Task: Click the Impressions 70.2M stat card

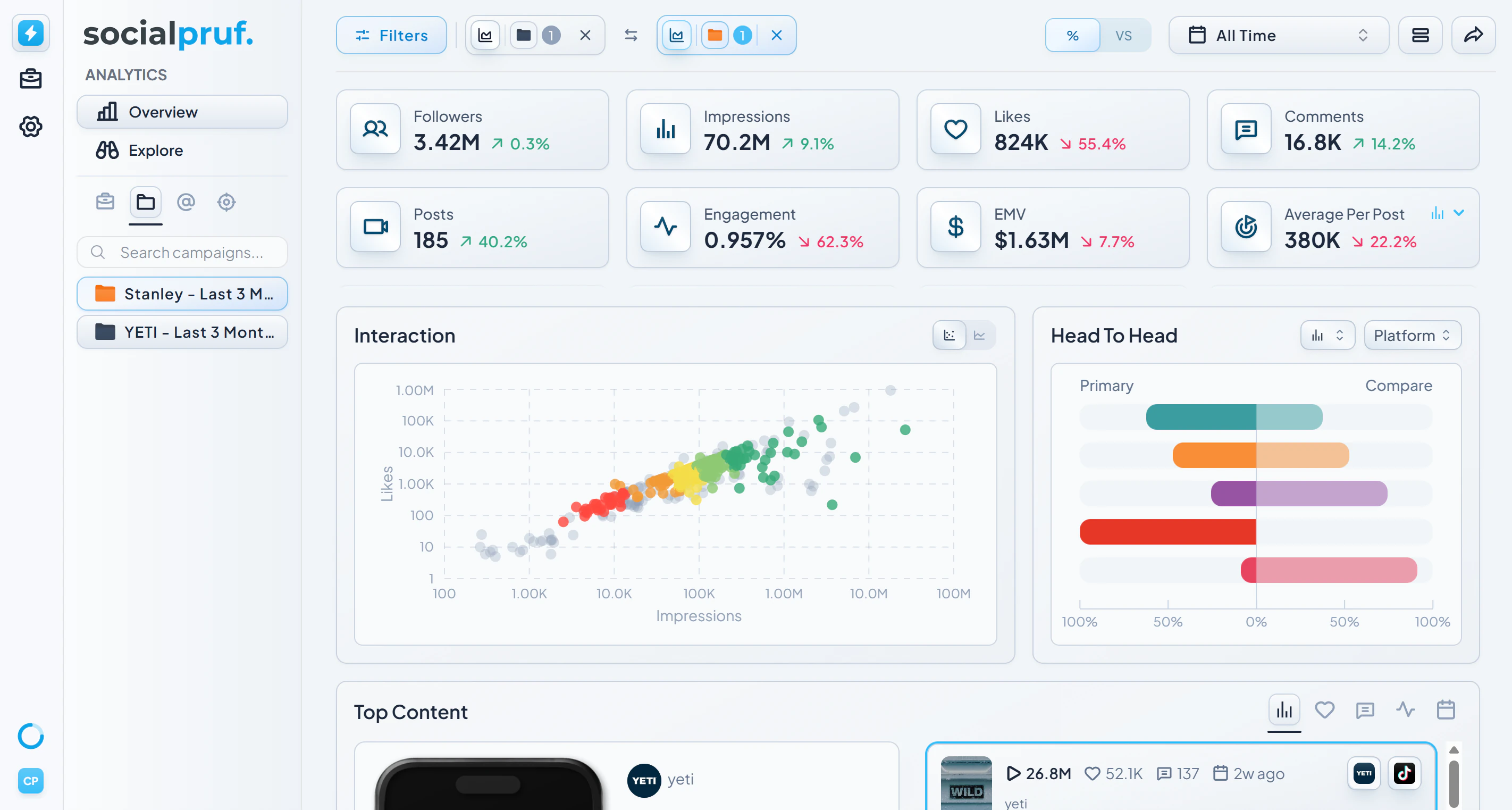Action: coord(762,130)
